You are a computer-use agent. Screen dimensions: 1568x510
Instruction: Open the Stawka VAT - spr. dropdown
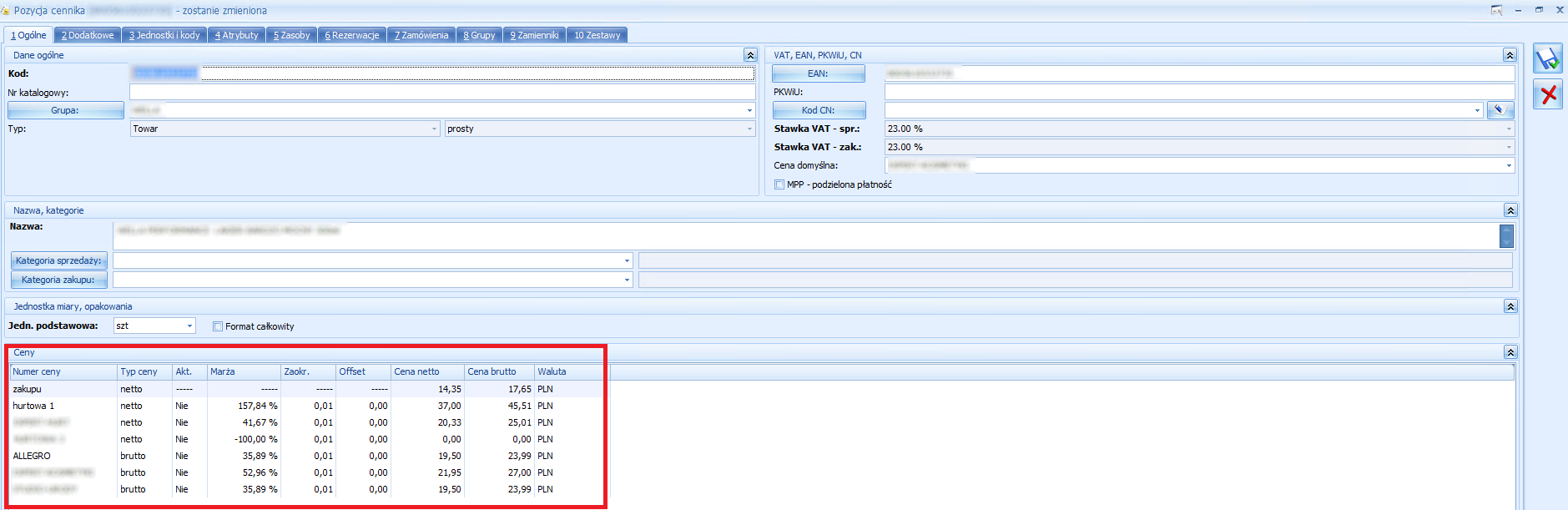[1508, 129]
